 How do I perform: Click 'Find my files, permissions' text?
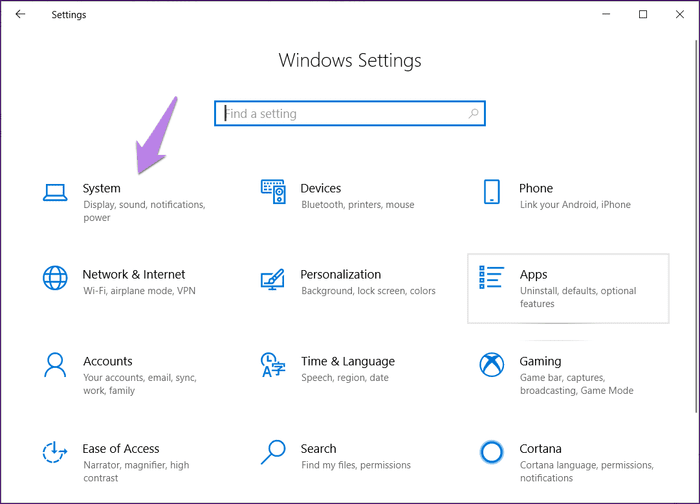(x=356, y=465)
